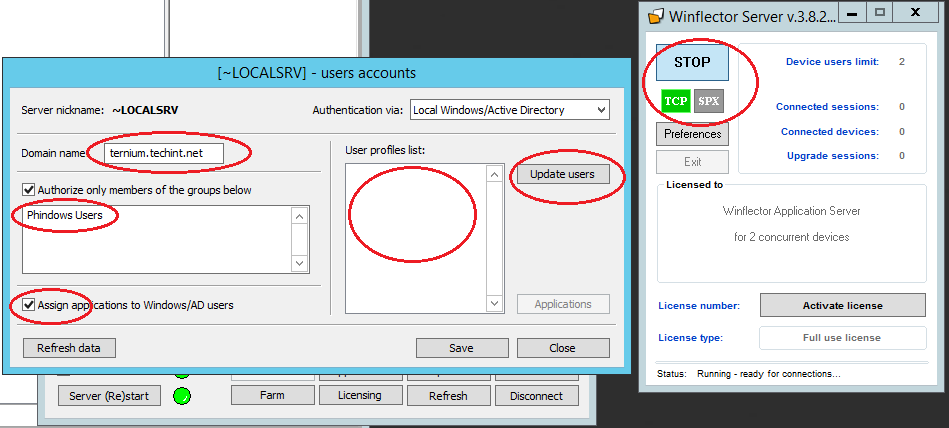Click the Update users button
Image resolution: width=949 pixels, height=428 pixels.
[x=562, y=174]
